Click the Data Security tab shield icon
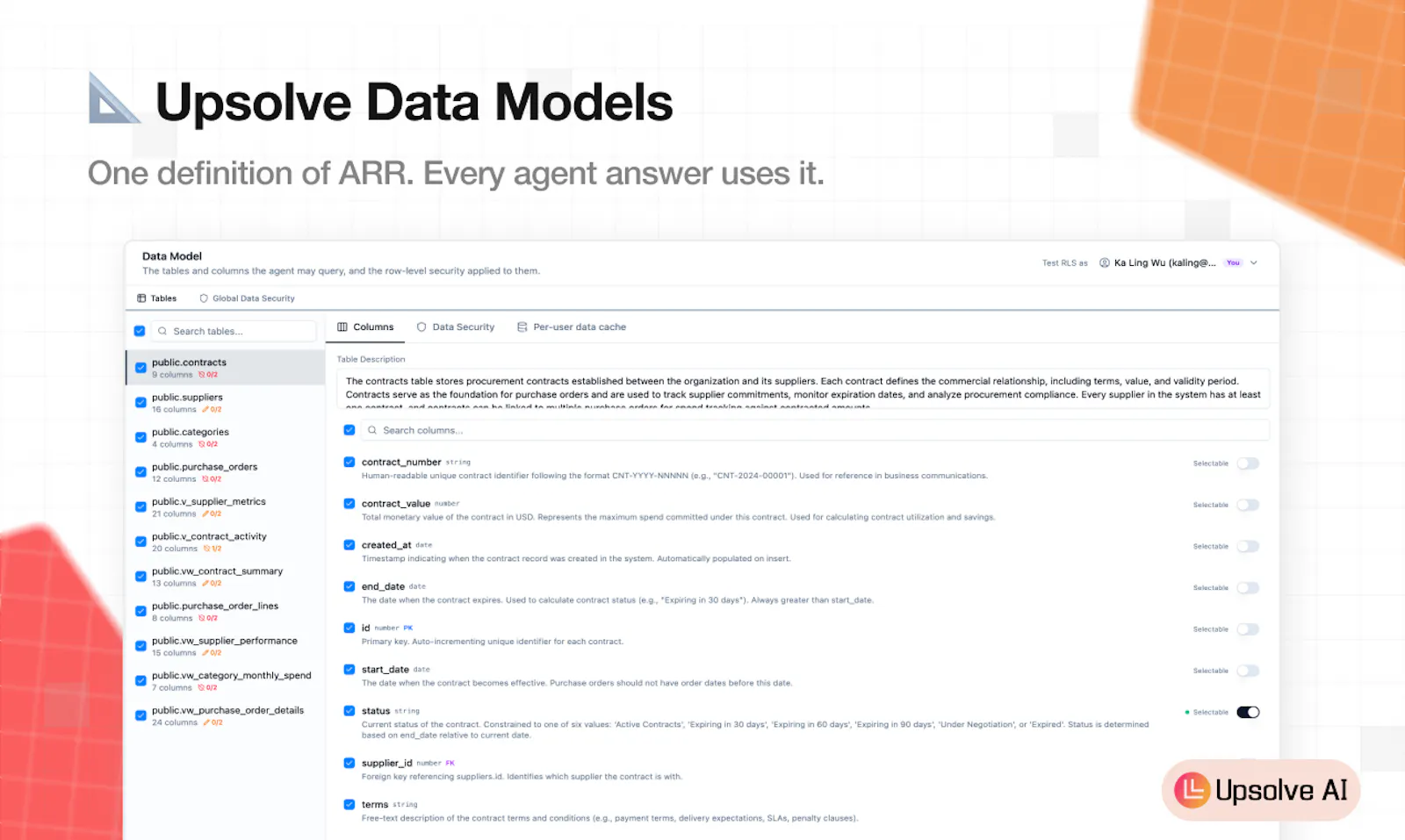Screen dimensions: 1405x840 click(x=421, y=327)
